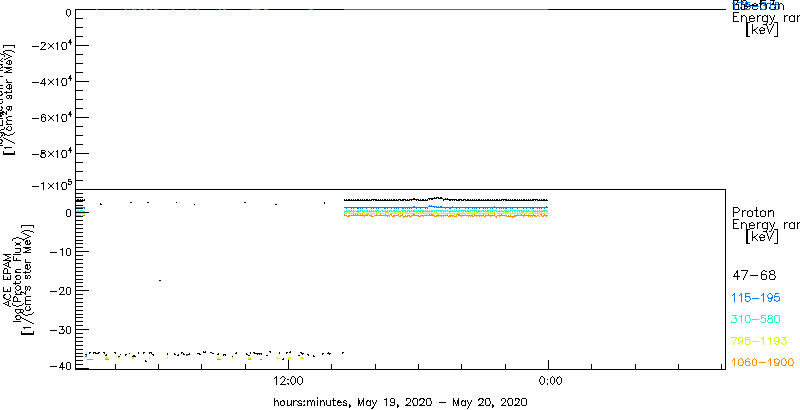Click the -20 tick on proton axis
Screen dimensions: 800x410
[61, 291]
